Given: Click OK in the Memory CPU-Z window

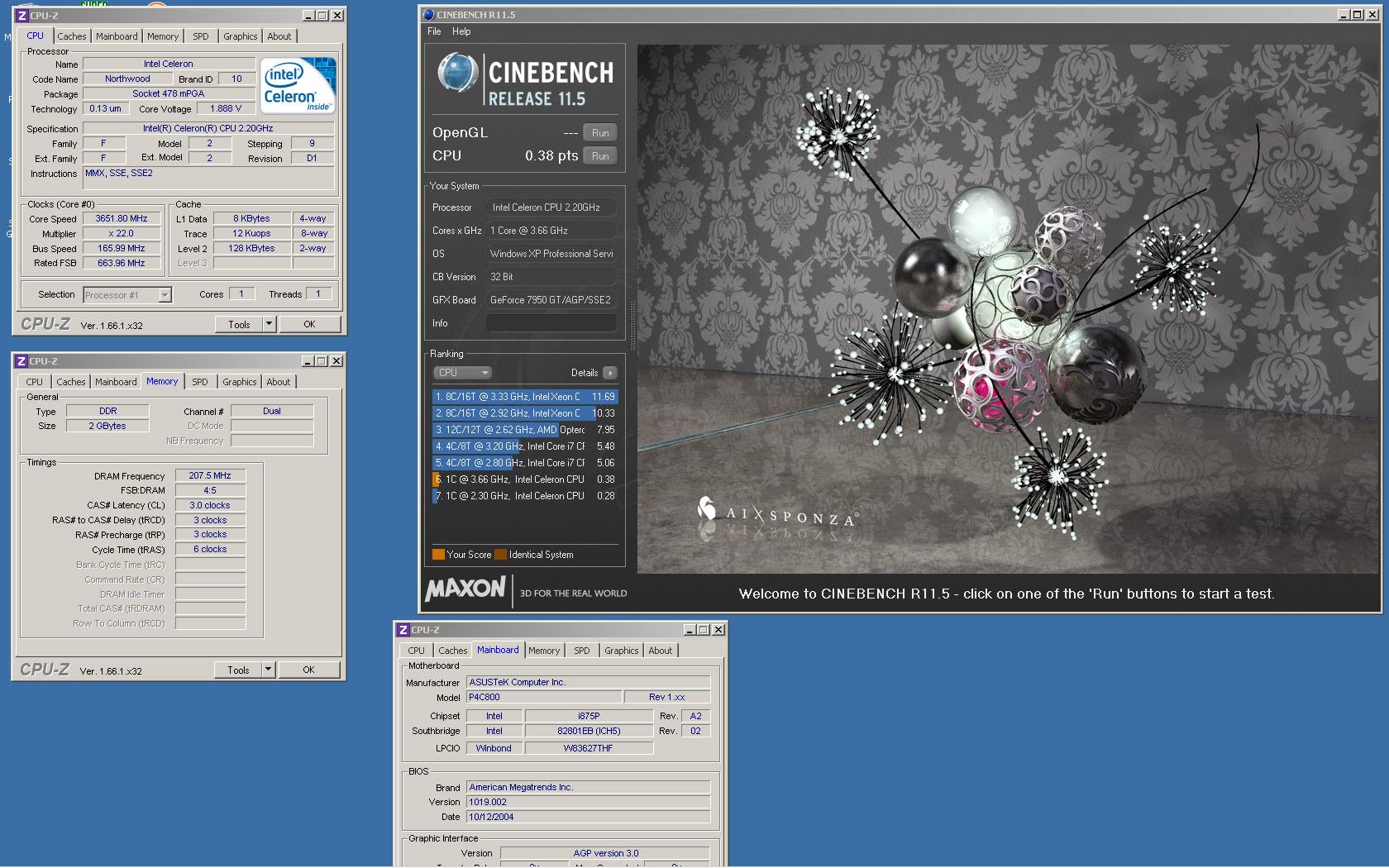Looking at the screenshot, I should (308, 670).
